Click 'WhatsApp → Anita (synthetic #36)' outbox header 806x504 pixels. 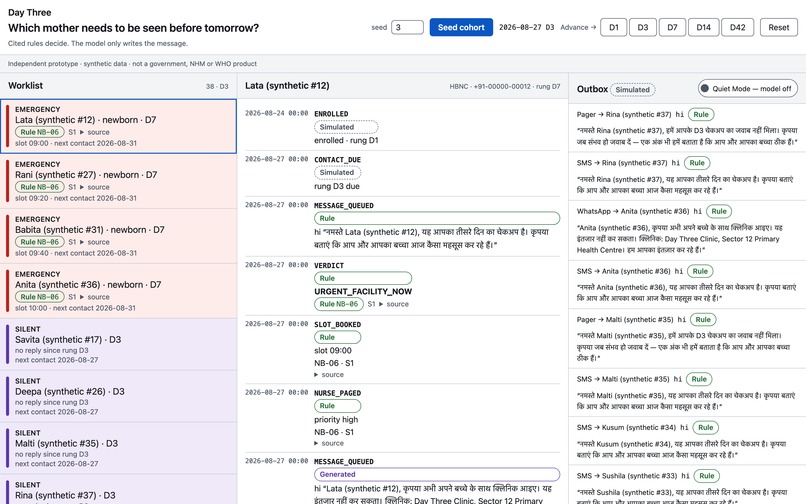[633, 211]
